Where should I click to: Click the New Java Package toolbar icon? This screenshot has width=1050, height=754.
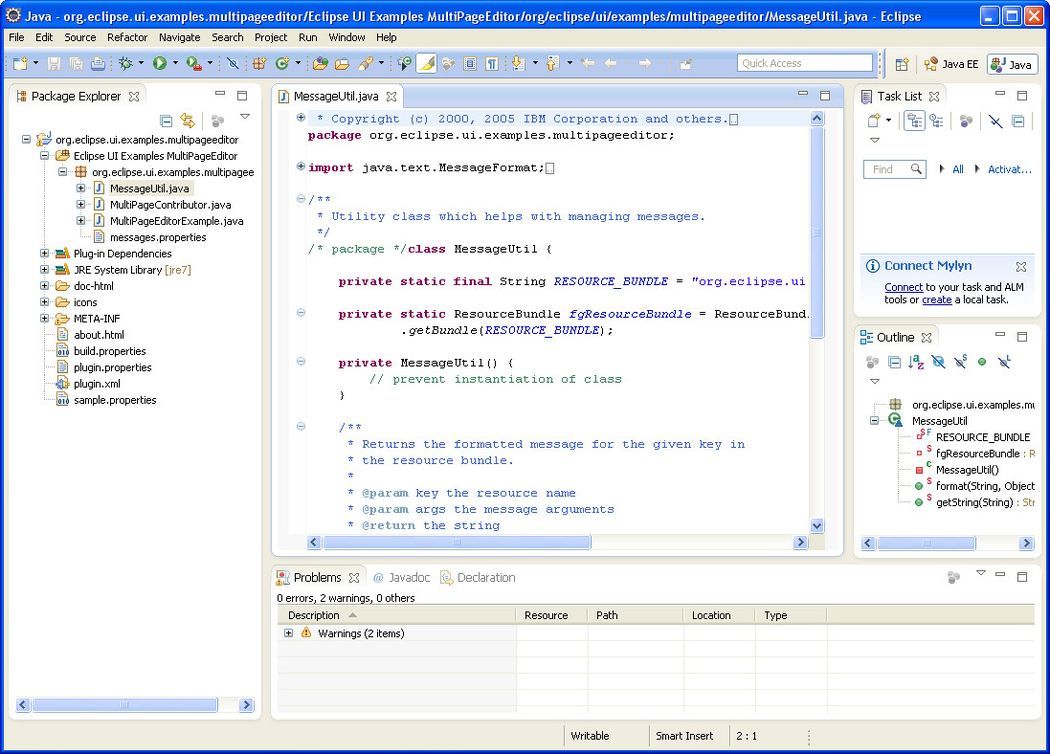258,63
